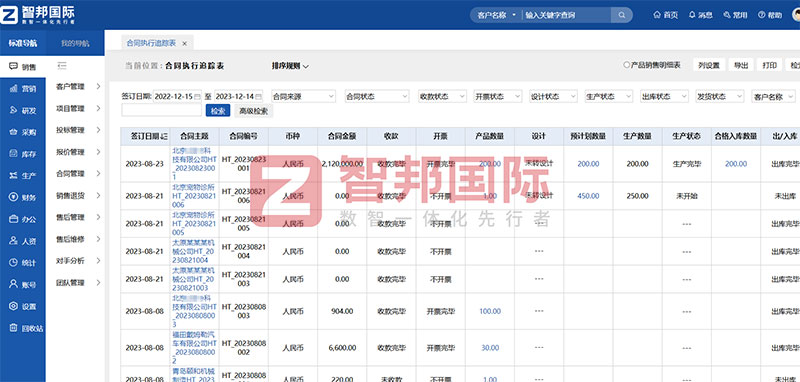Open 常用 shortcuts in top bar
The image size is (800, 382).
click(x=735, y=15)
